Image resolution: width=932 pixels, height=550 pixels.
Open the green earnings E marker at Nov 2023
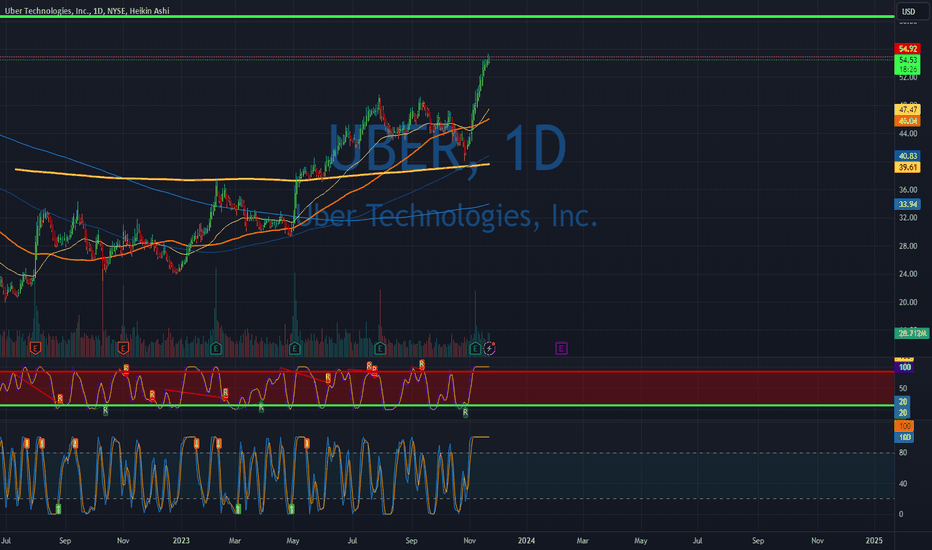point(475,348)
